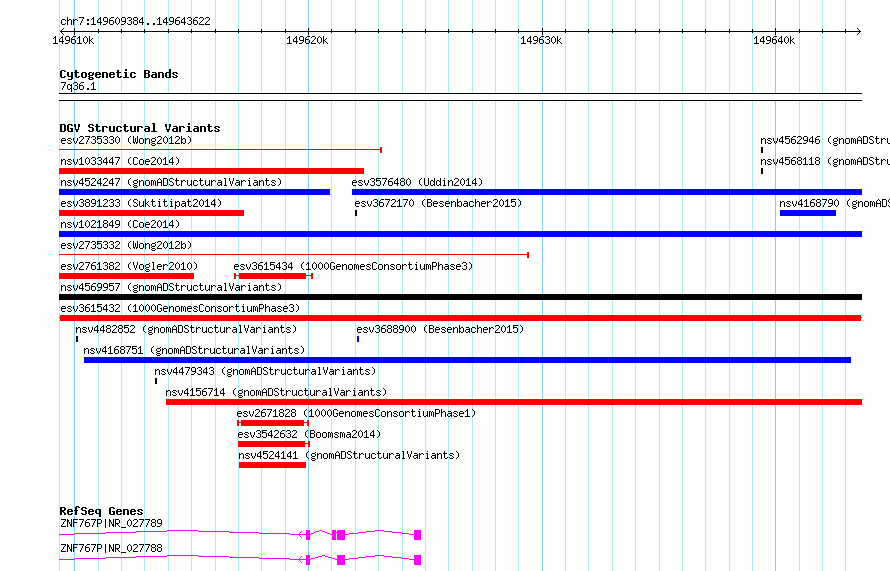Select the nsv4562946 variant label
This screenshot has height=571, width=890.
click(x=825, y=140)
